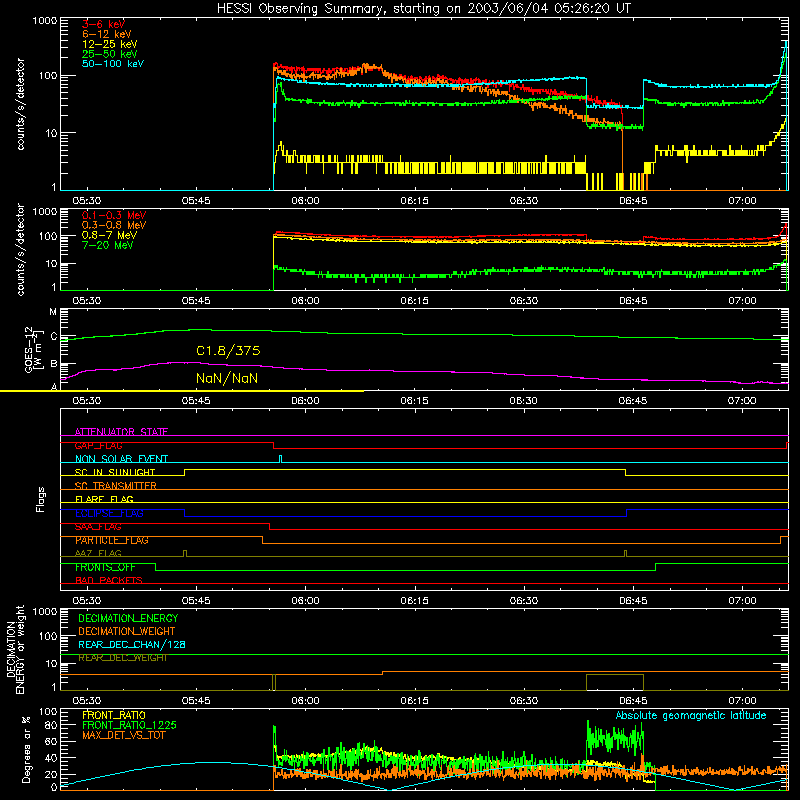The height and width of the screenshot is (800, 800).
Task: Click the FRONTS_OFF flag label
Action: pos(105,567)
